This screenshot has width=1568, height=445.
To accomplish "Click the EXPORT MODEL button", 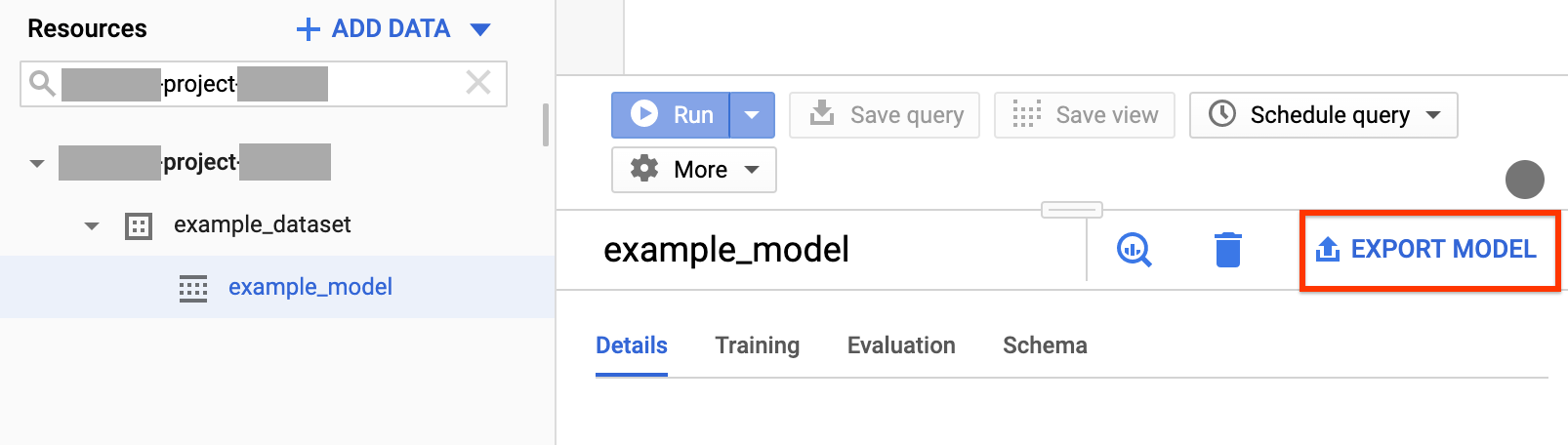I will tap(1428, 250).
